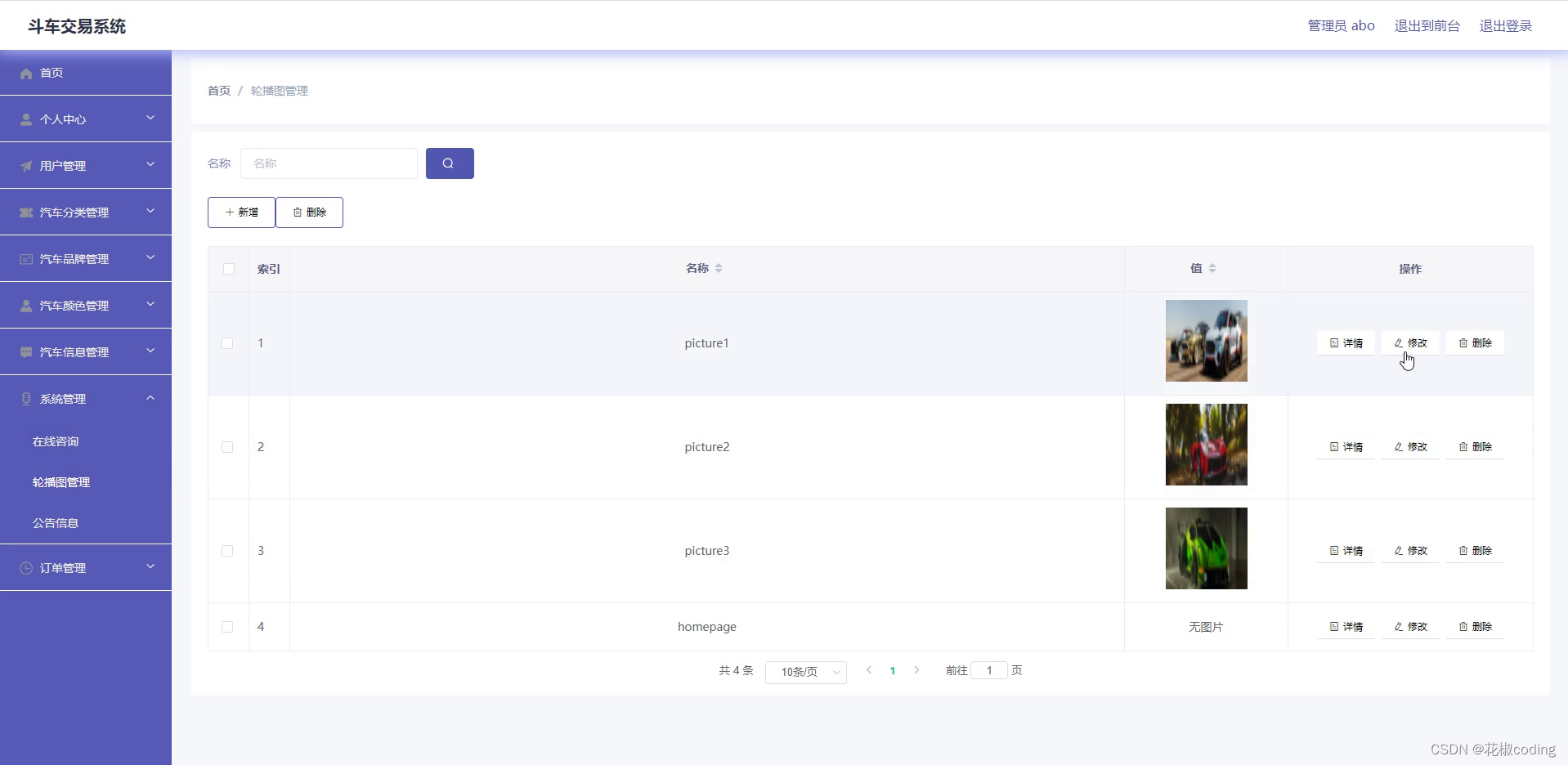Click the icon beside 汽车信息管理
Image resolution: width=1568 pixels, height=765 pixels.
coord(26,352)
